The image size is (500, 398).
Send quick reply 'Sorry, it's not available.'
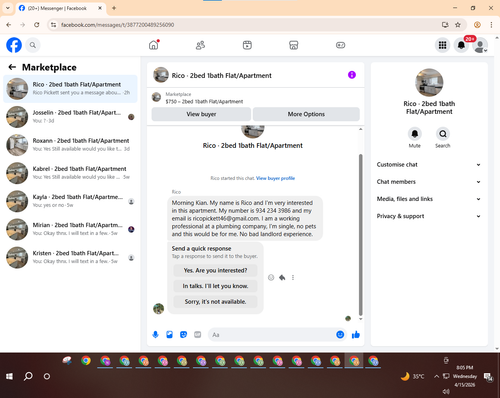(x=215, y=302)
